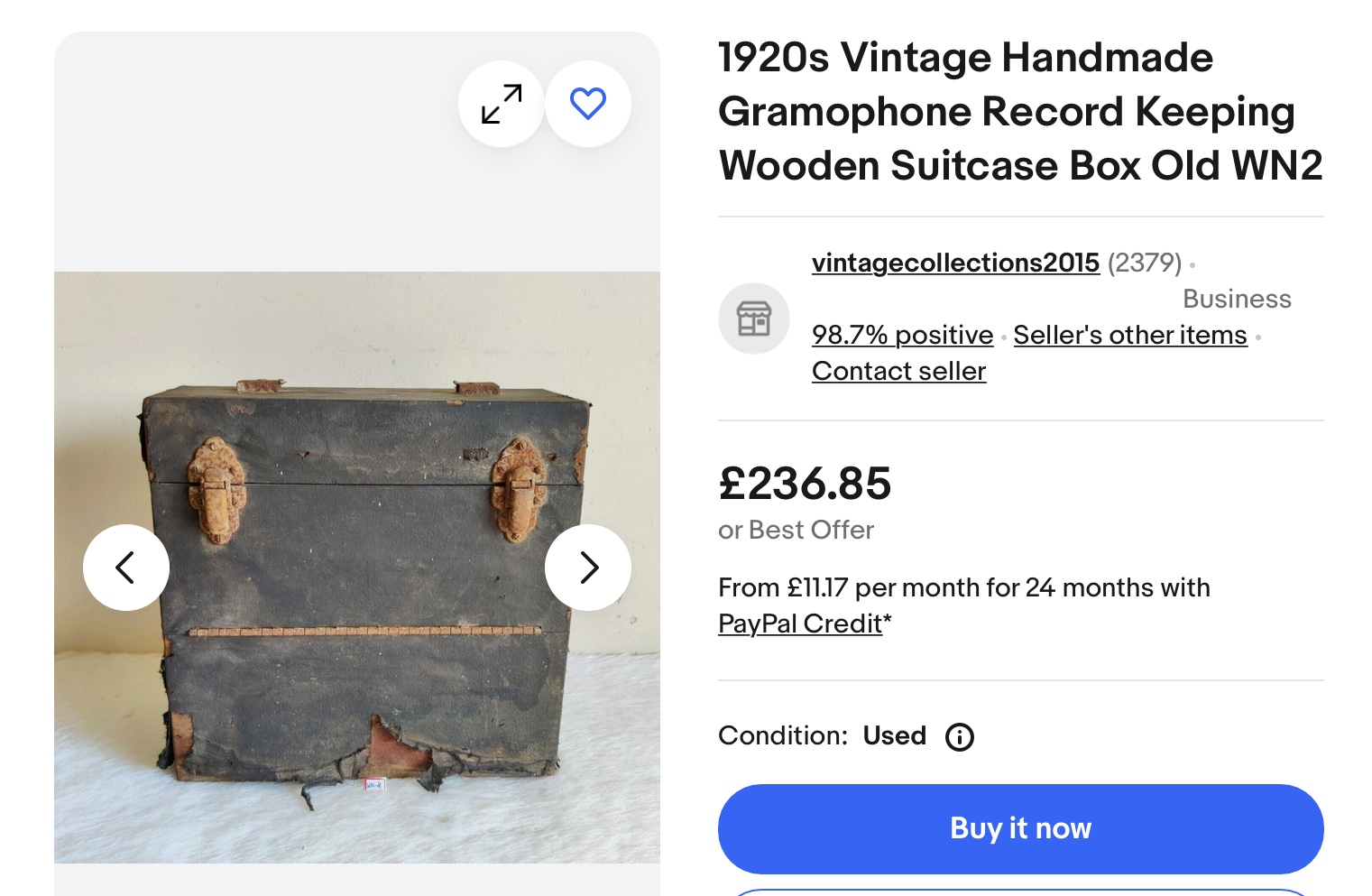Browse Seller's other items
Viewport: 1372px width, 896px height.
pos(1130,335)
